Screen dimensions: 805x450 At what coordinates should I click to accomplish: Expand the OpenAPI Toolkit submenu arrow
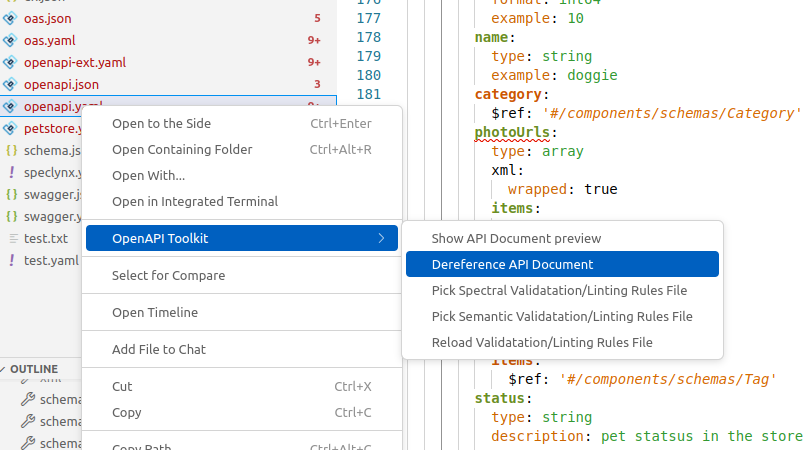point(380,238)
